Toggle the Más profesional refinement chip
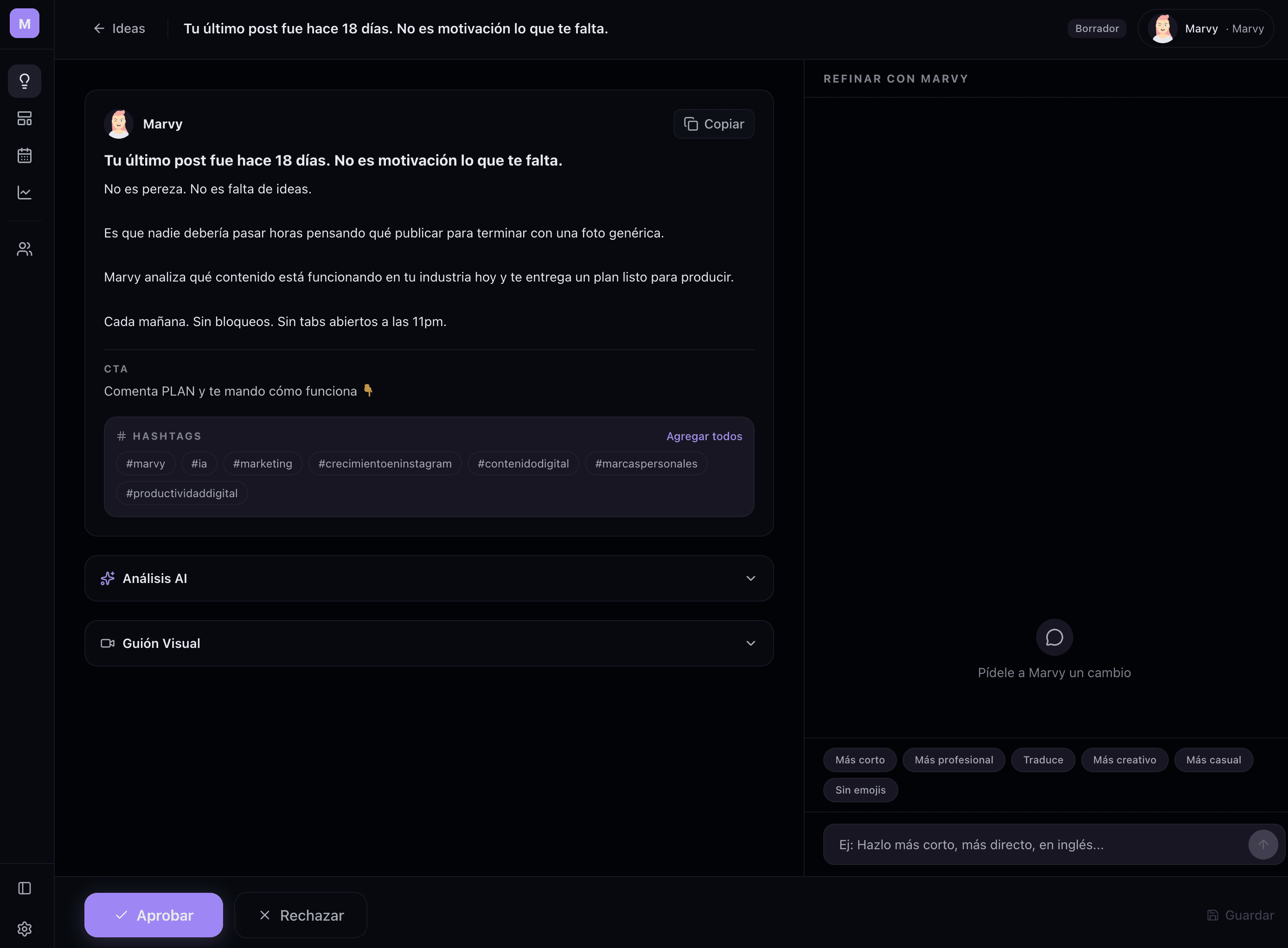The height and width of the screenshot is (948, 1288). click(x=954, y=759)
